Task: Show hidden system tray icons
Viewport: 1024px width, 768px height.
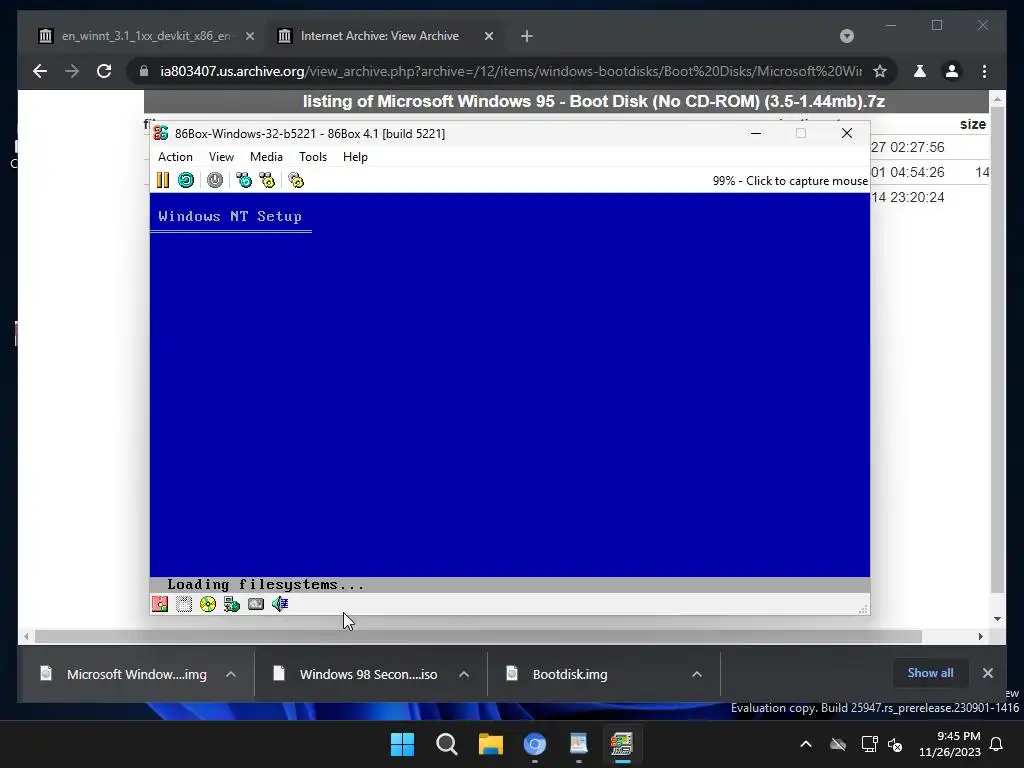Action: 806,744
